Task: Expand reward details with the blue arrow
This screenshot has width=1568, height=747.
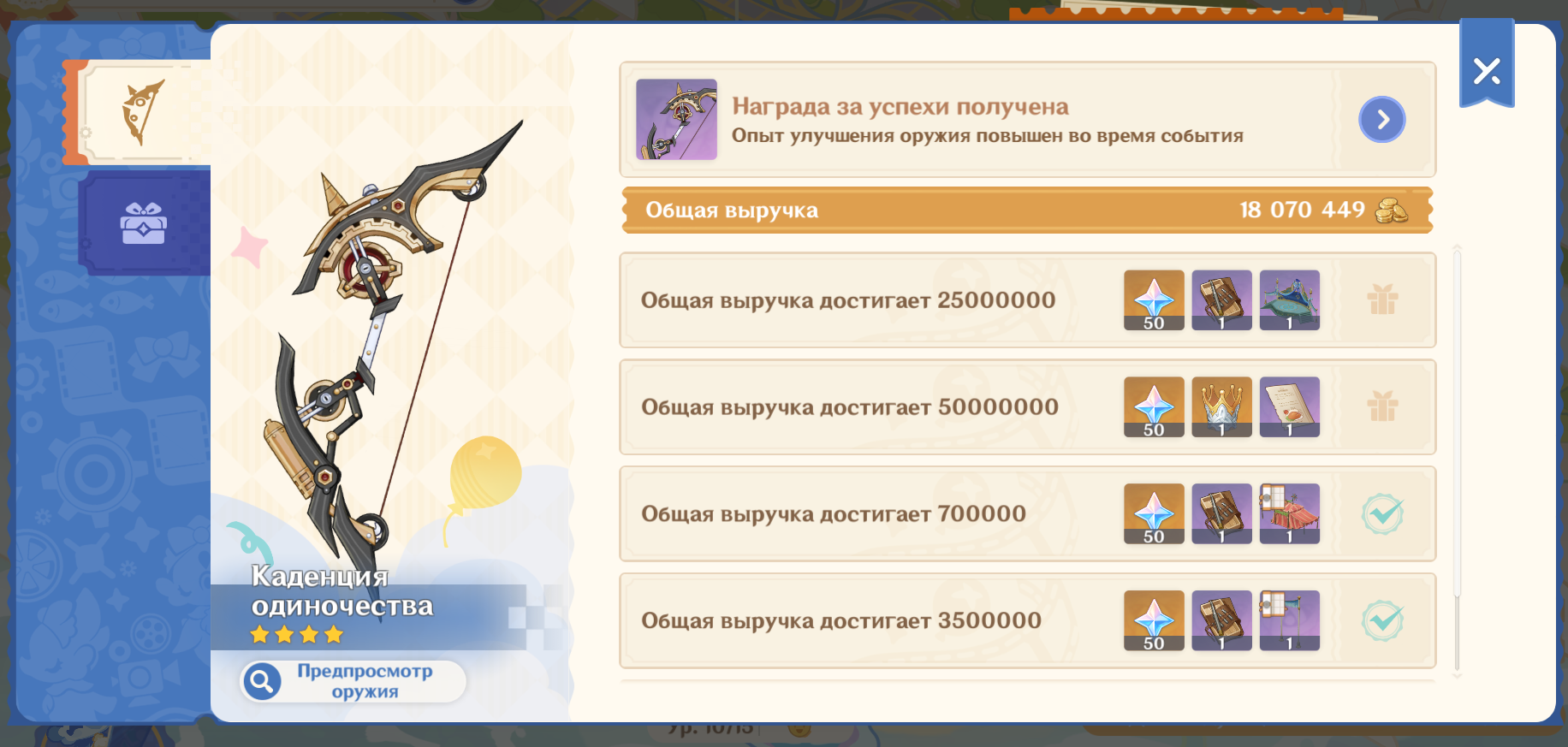Action: 1381,120
